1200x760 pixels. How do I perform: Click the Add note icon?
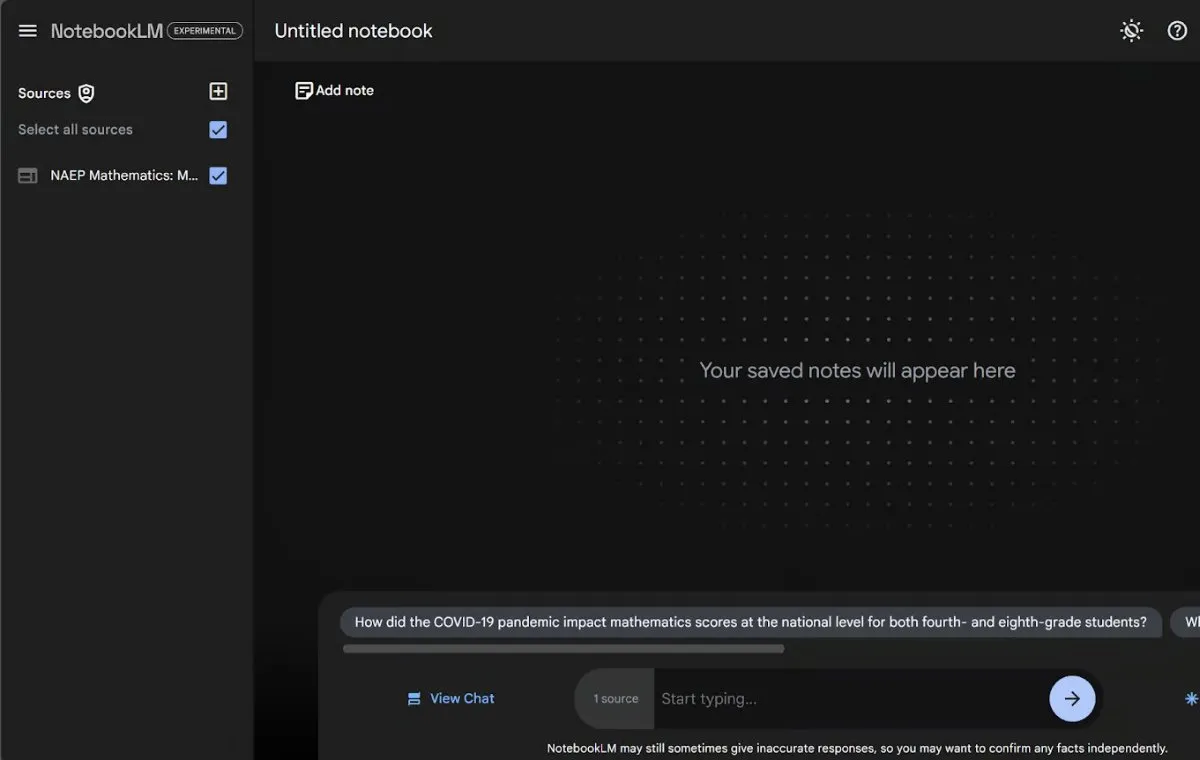(x=304, y=91)
